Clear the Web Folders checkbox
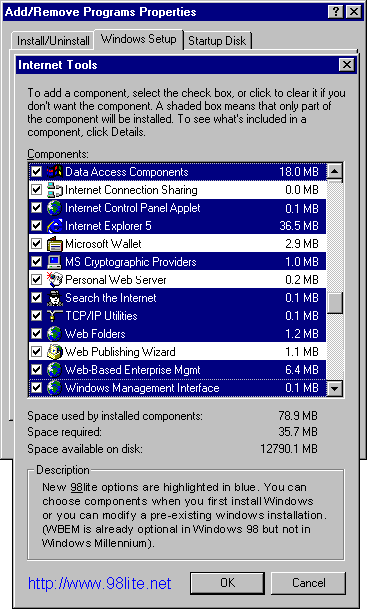 tap(37, 334)
